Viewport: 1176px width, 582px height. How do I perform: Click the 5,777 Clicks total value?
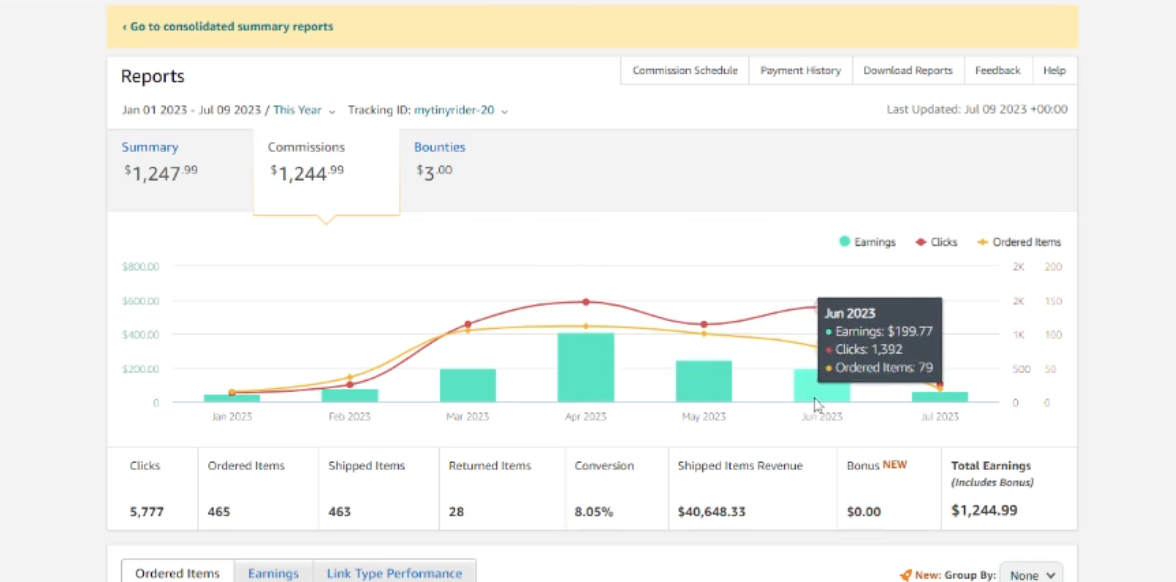pyautogui.click(x=146, y=512)
